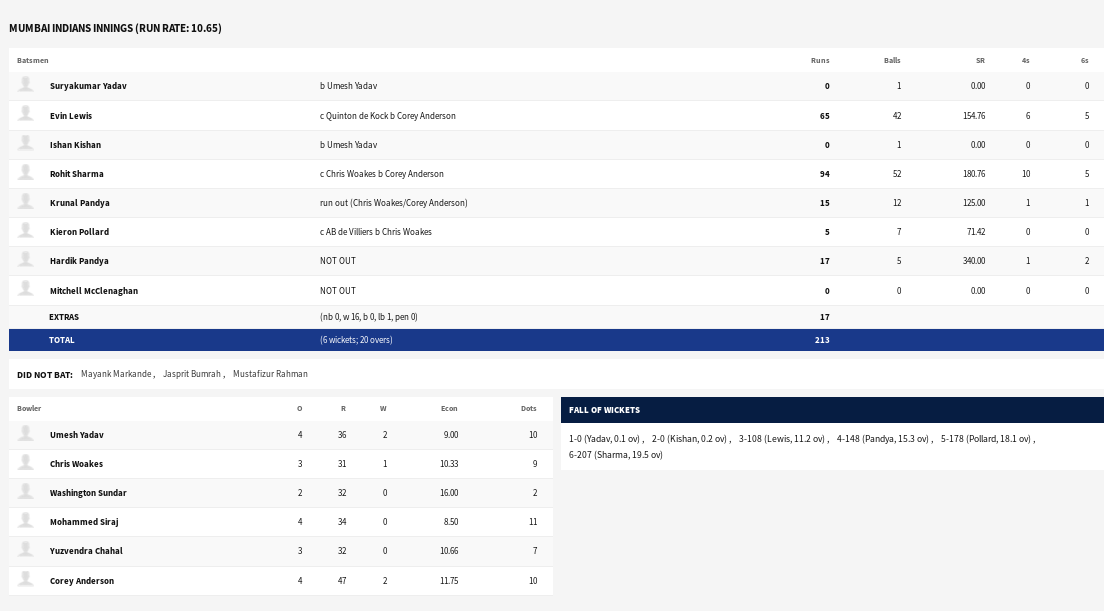Open Suryakumar Yadav's batsman profile link

[x=88, y=86]
